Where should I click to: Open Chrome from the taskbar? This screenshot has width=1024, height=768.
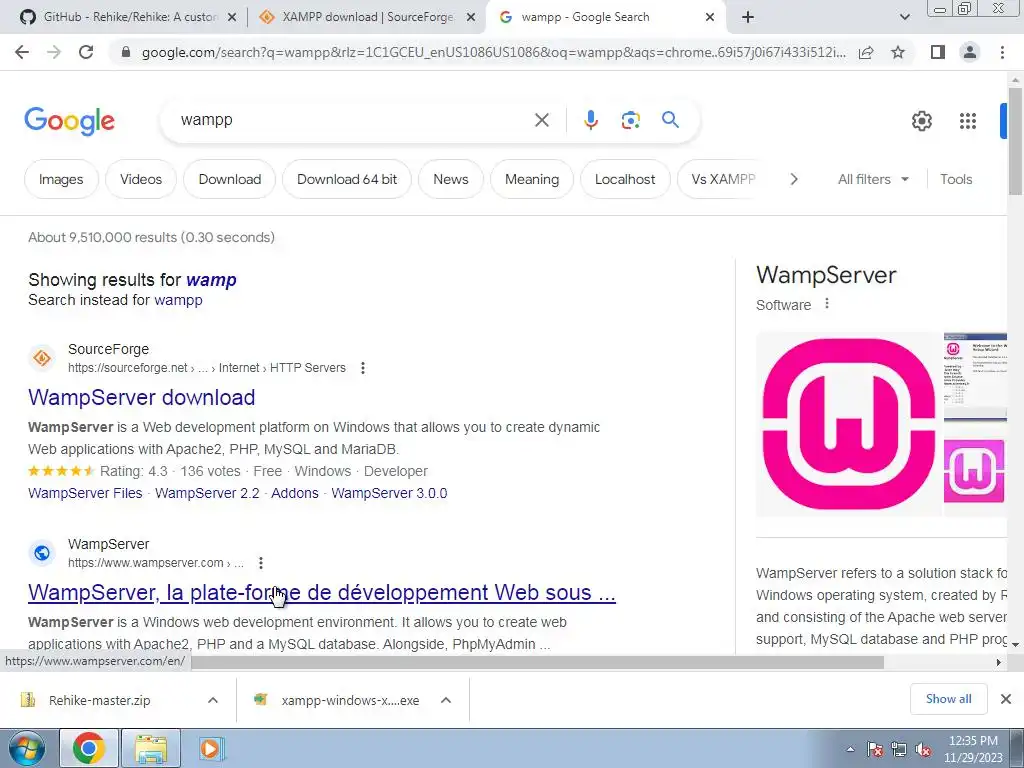(89, 748)
